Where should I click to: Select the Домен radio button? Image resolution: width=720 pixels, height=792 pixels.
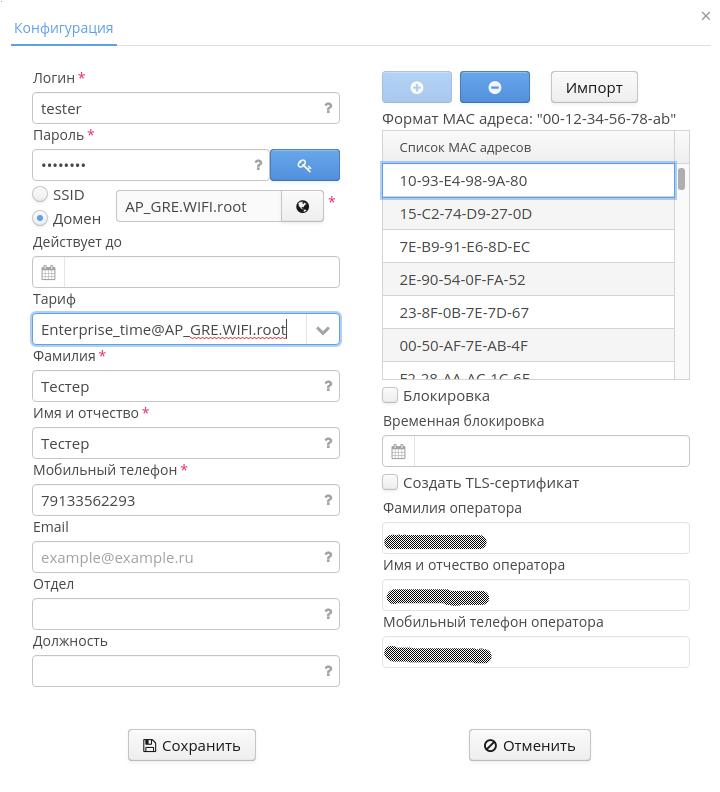[x=40, y=218]
